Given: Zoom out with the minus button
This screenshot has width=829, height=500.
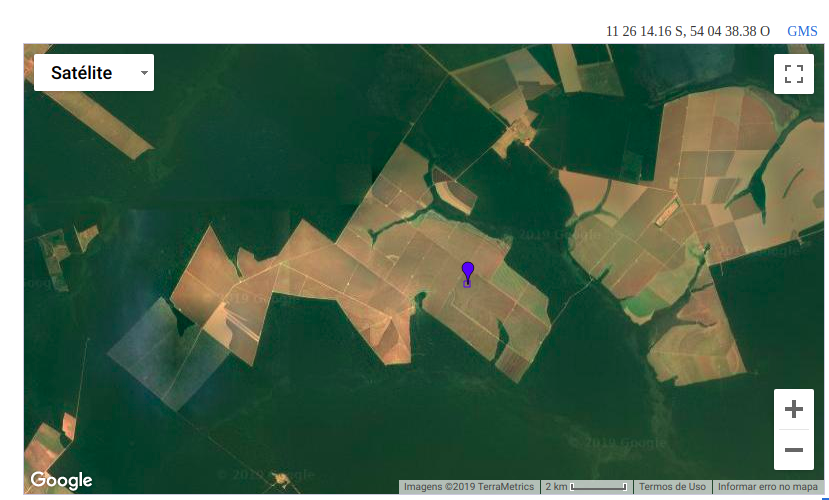Looking at the screenshot, I should click(x=794, y=450).
